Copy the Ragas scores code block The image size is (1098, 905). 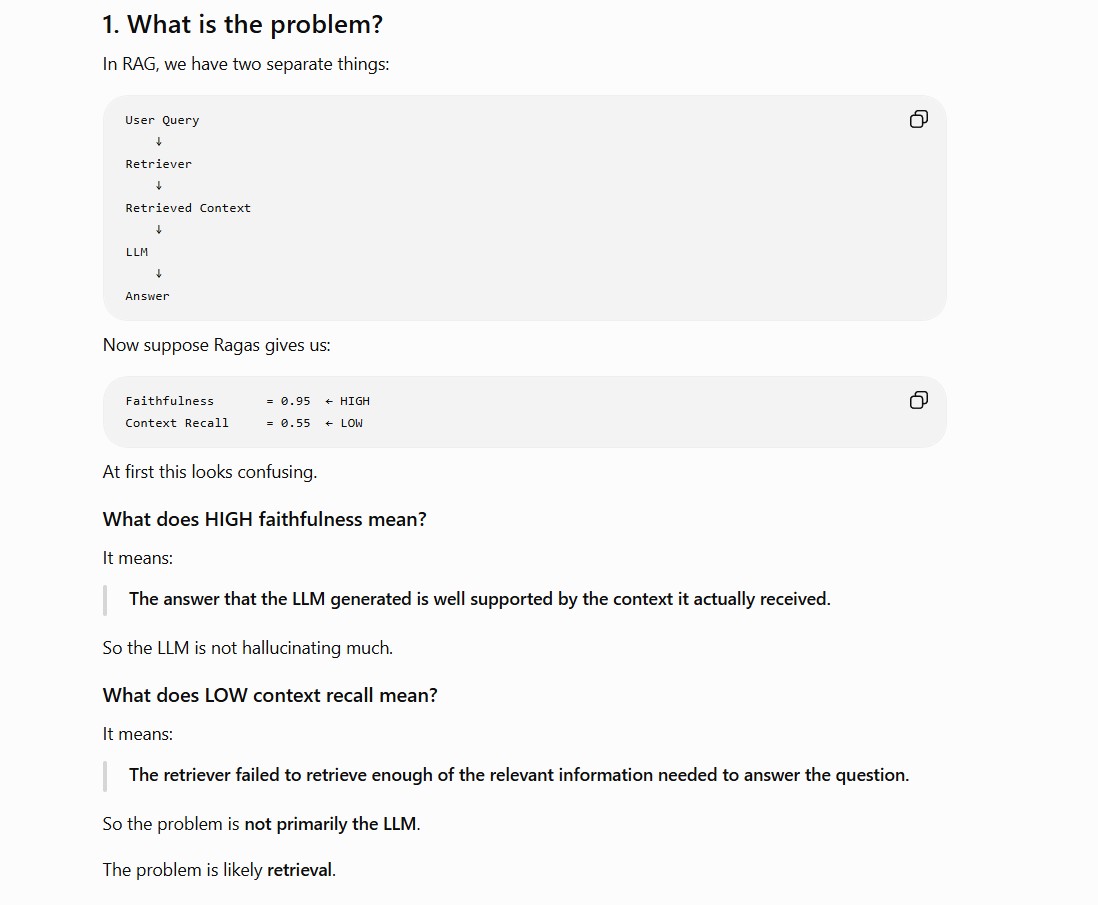[x=918, y=400]
